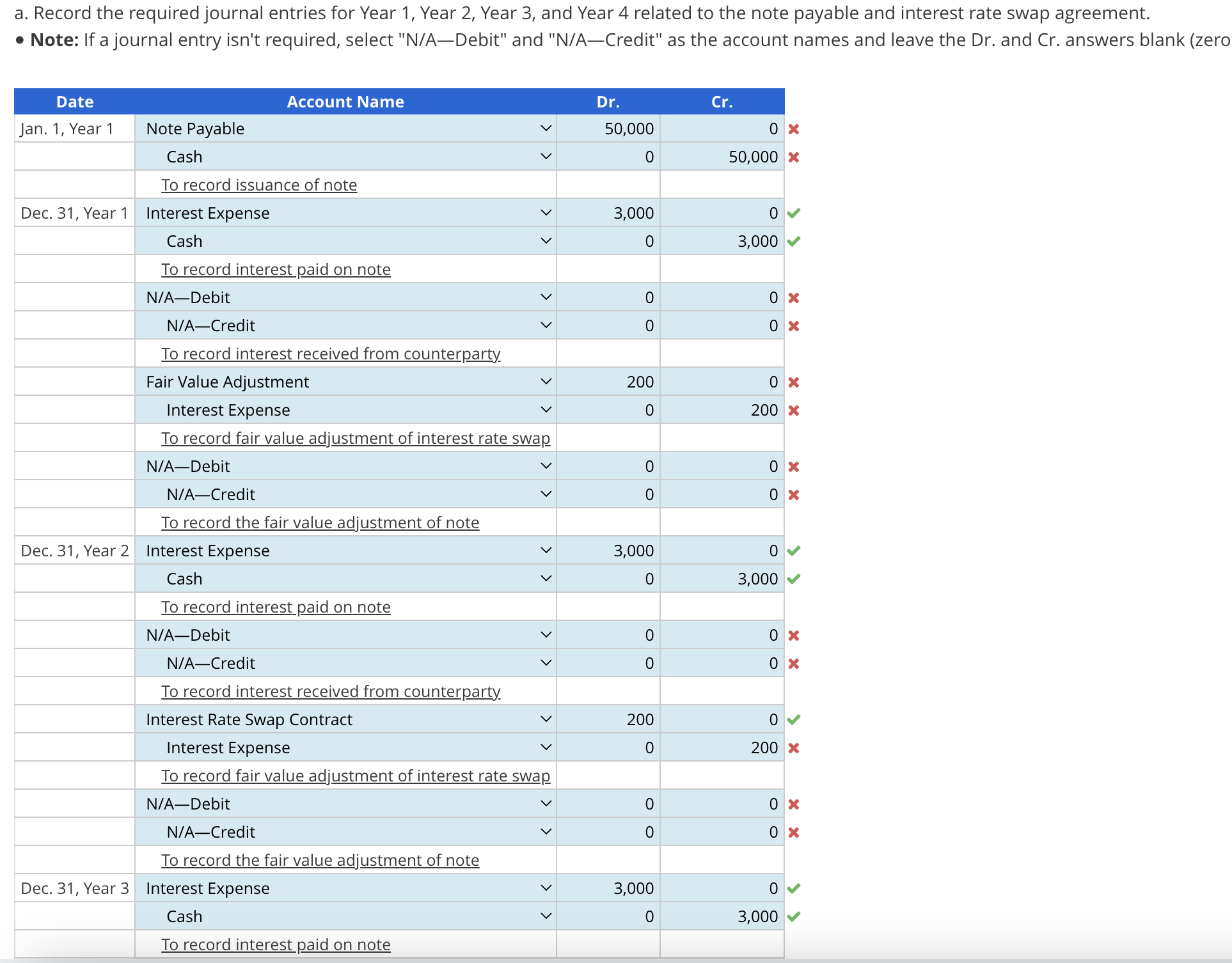Click the Dec. 31 Year 3 Interest Expense 3,000 debit field

point(609,888)
